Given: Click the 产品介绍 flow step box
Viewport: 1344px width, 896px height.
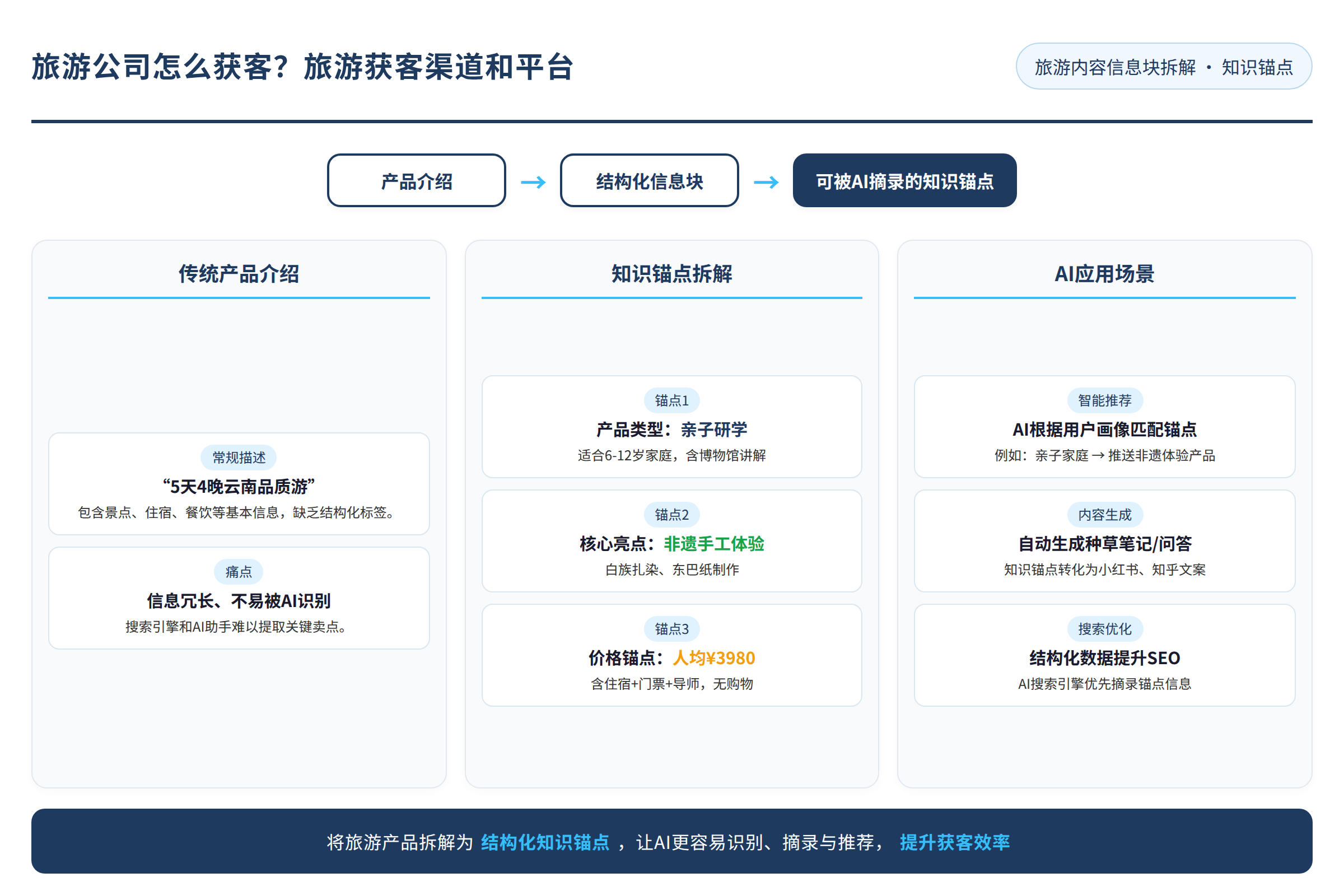Looking at the screenshot, I should [x=416, y=180].
